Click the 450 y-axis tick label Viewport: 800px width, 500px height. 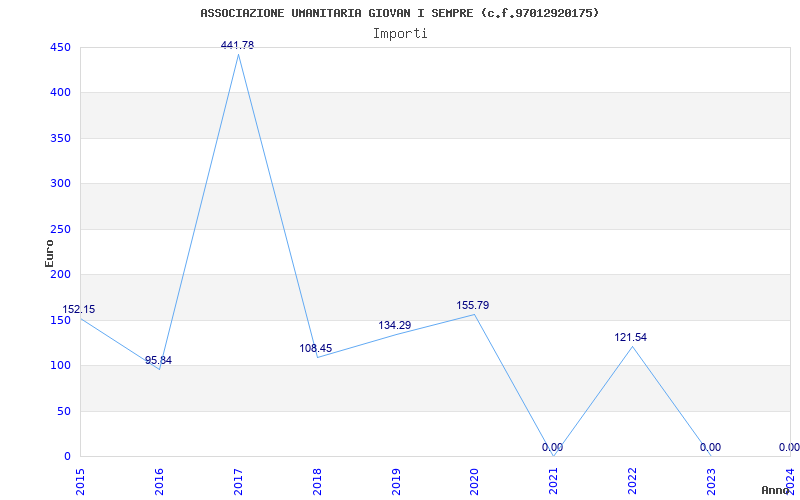[60, 47]
